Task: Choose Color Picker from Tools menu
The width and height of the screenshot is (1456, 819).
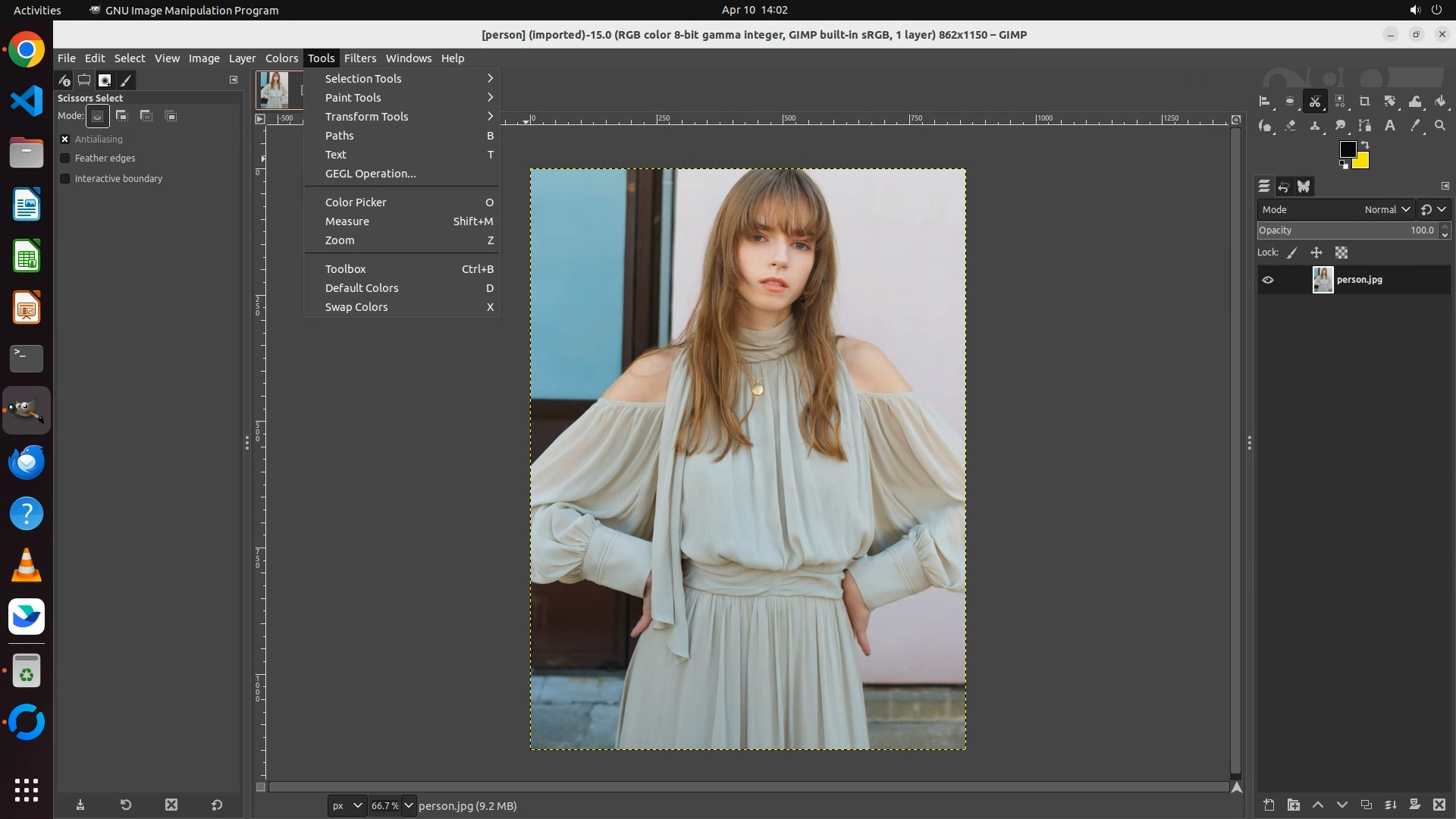Action: [356, 202]
